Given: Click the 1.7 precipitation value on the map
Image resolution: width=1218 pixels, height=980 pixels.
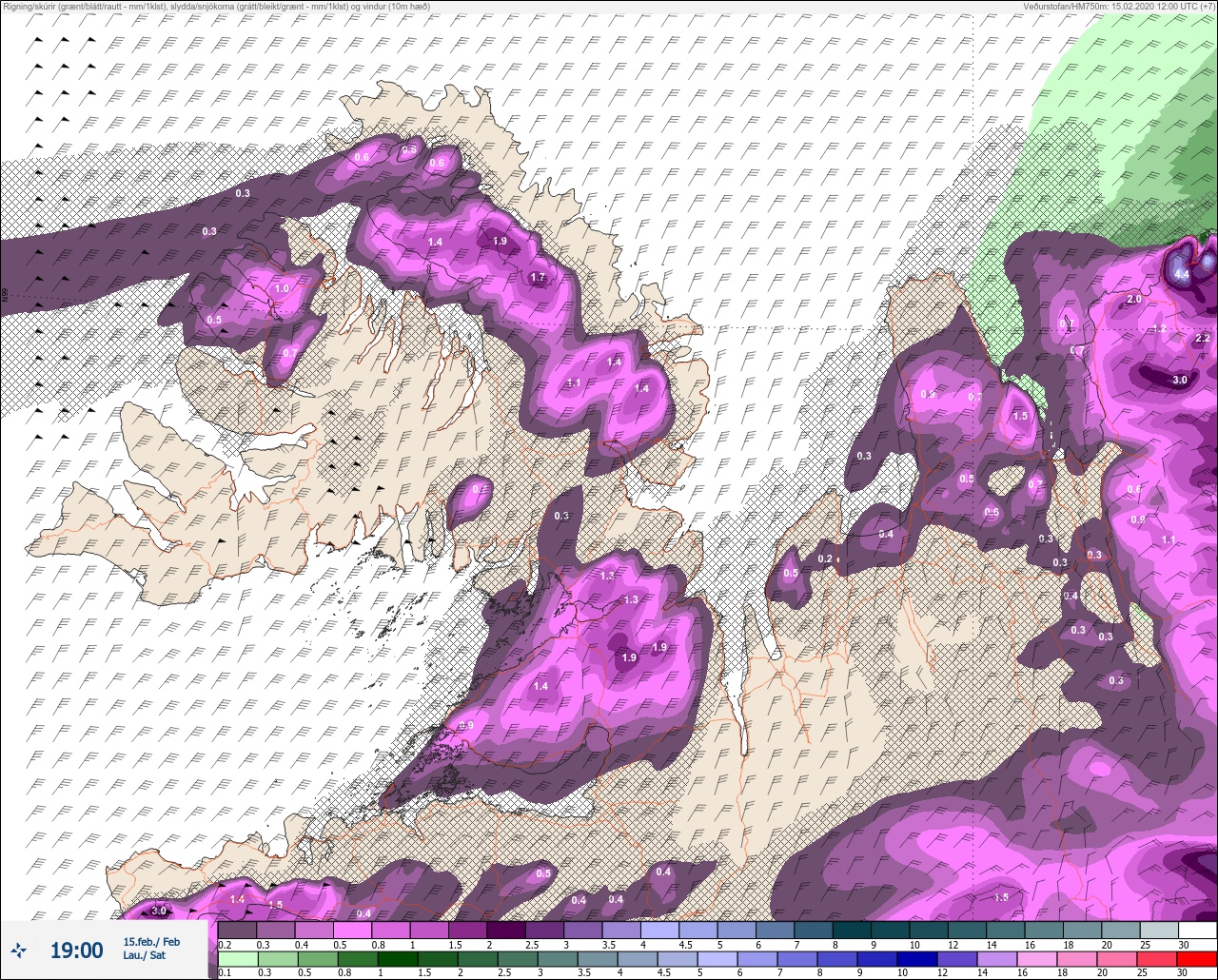Looking at the screenshot, I should point(538,278).
